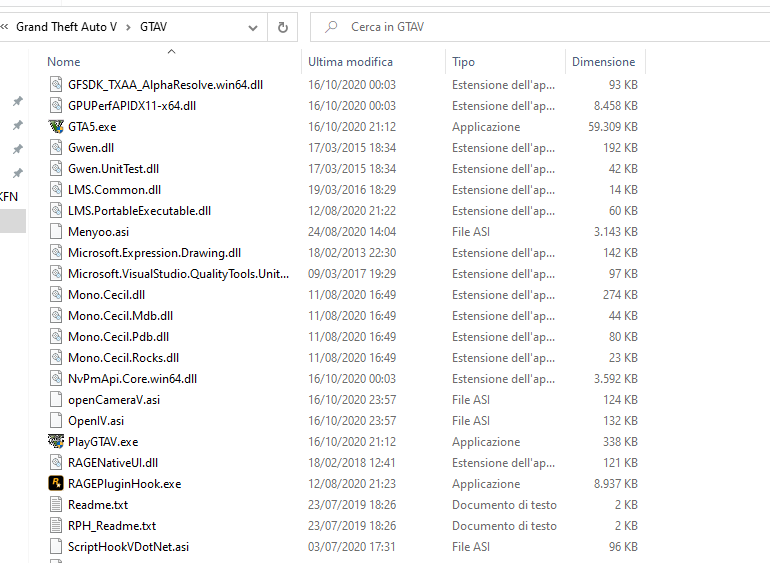Navigate to Grand Theft Auto V breadcrumb
Viewport: 770px width, 563px height.
[x=66, y=27]
